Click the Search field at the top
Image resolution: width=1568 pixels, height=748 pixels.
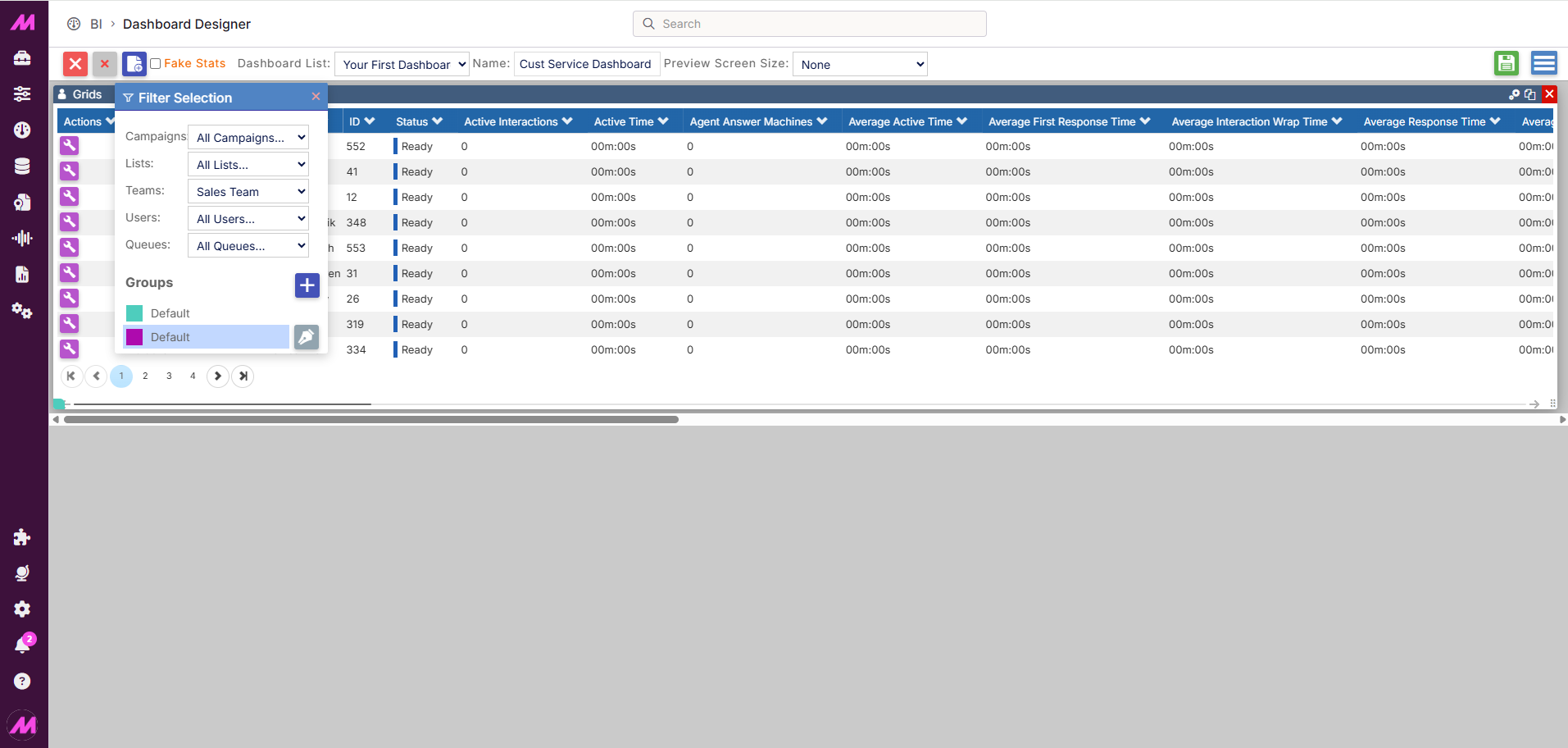[x=810, y=24]
